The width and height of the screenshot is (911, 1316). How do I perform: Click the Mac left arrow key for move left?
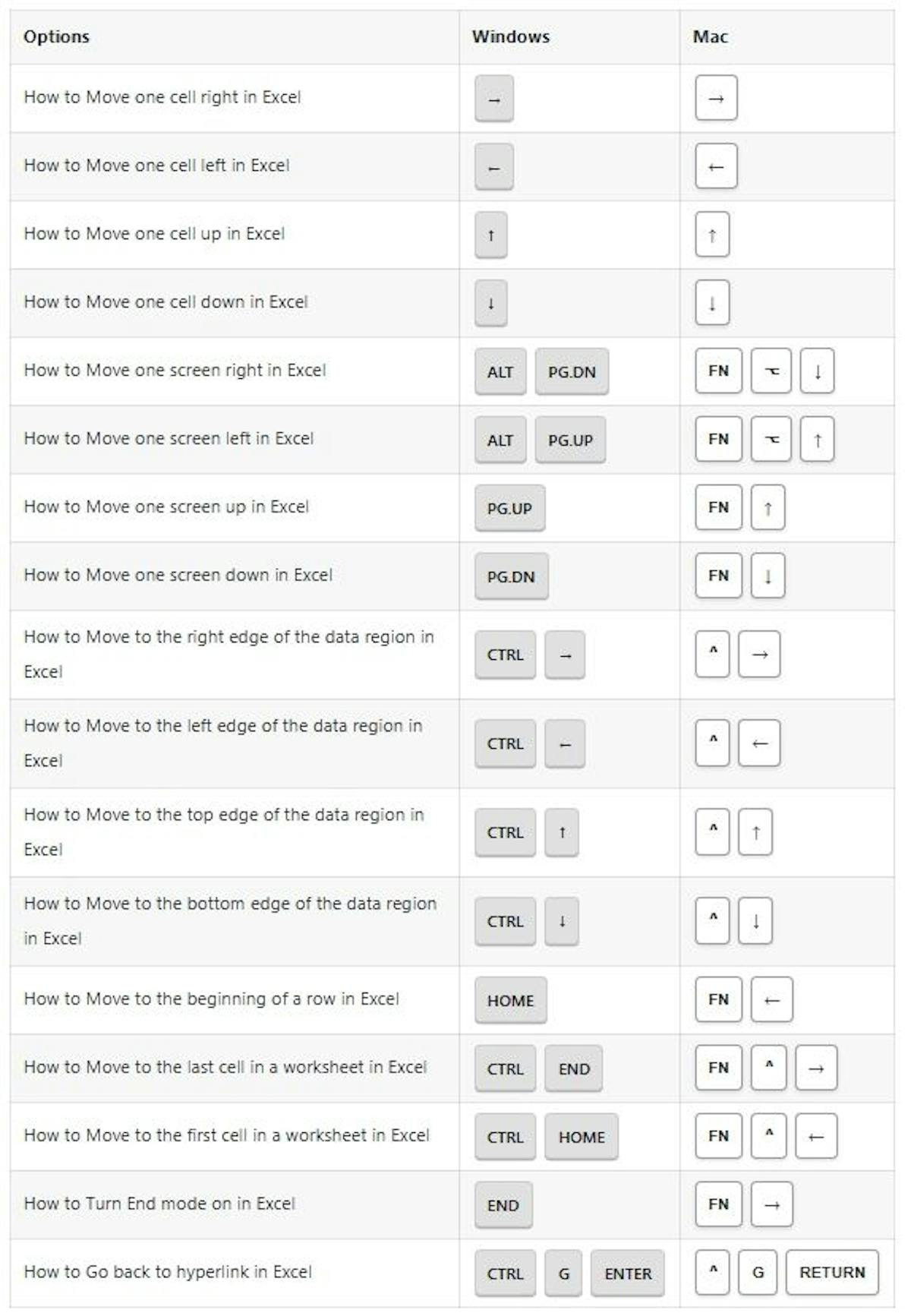pyautogui.click(x=716, y=166)
